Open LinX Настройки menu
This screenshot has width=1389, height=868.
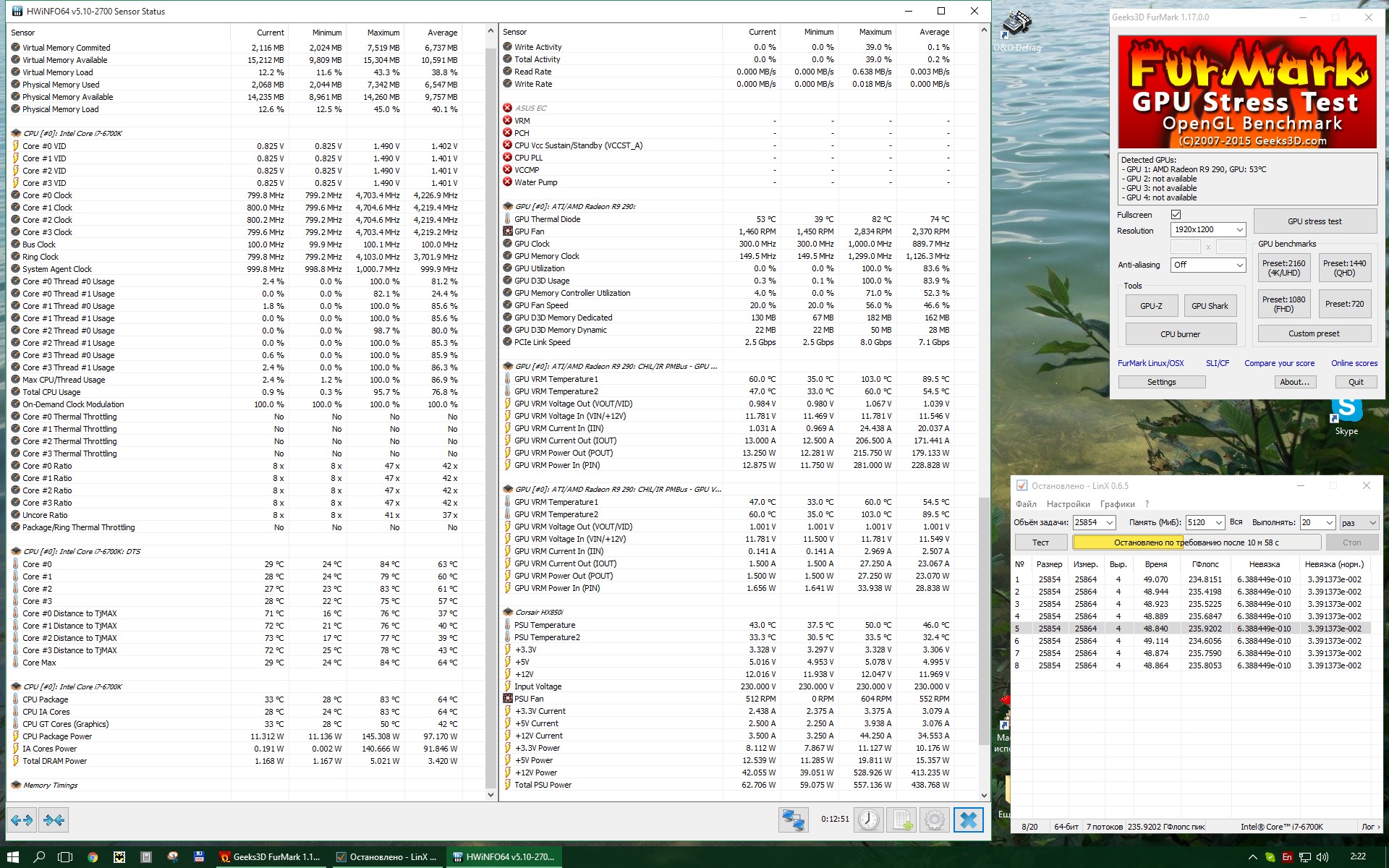(x=1068, y=504)
